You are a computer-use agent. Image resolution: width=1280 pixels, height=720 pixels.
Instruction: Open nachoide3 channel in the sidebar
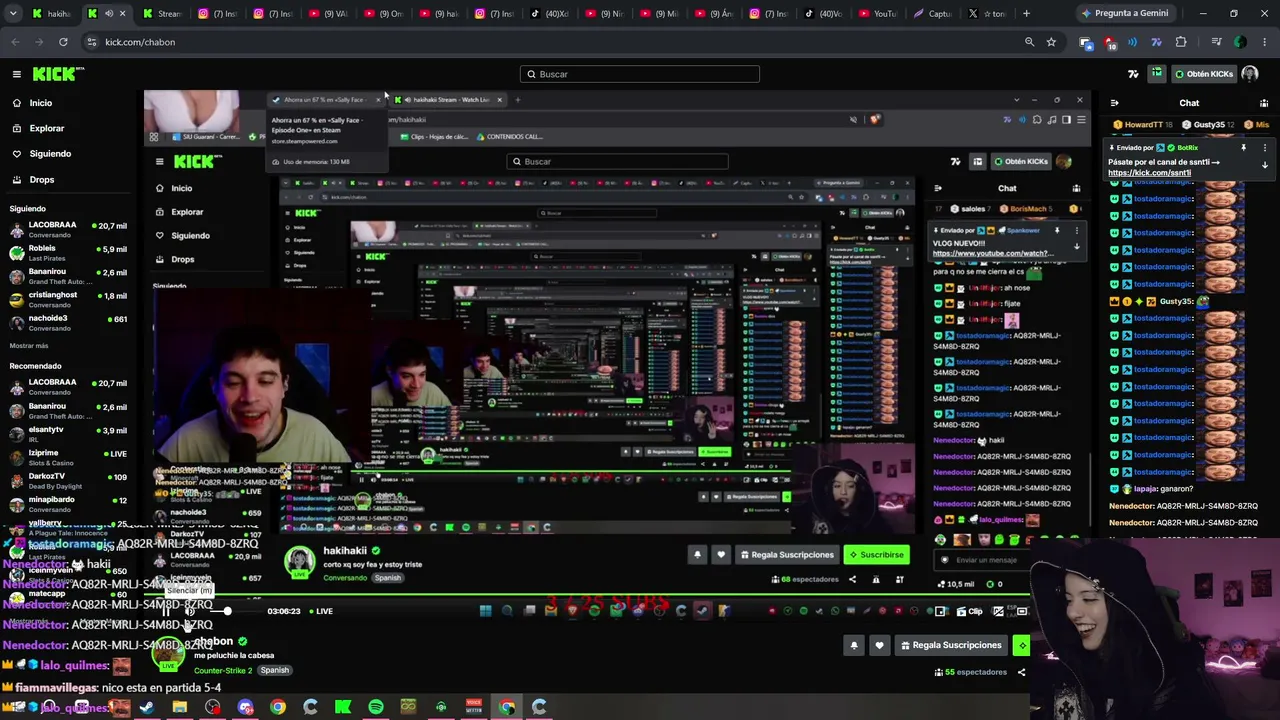(x=68, y=322)
